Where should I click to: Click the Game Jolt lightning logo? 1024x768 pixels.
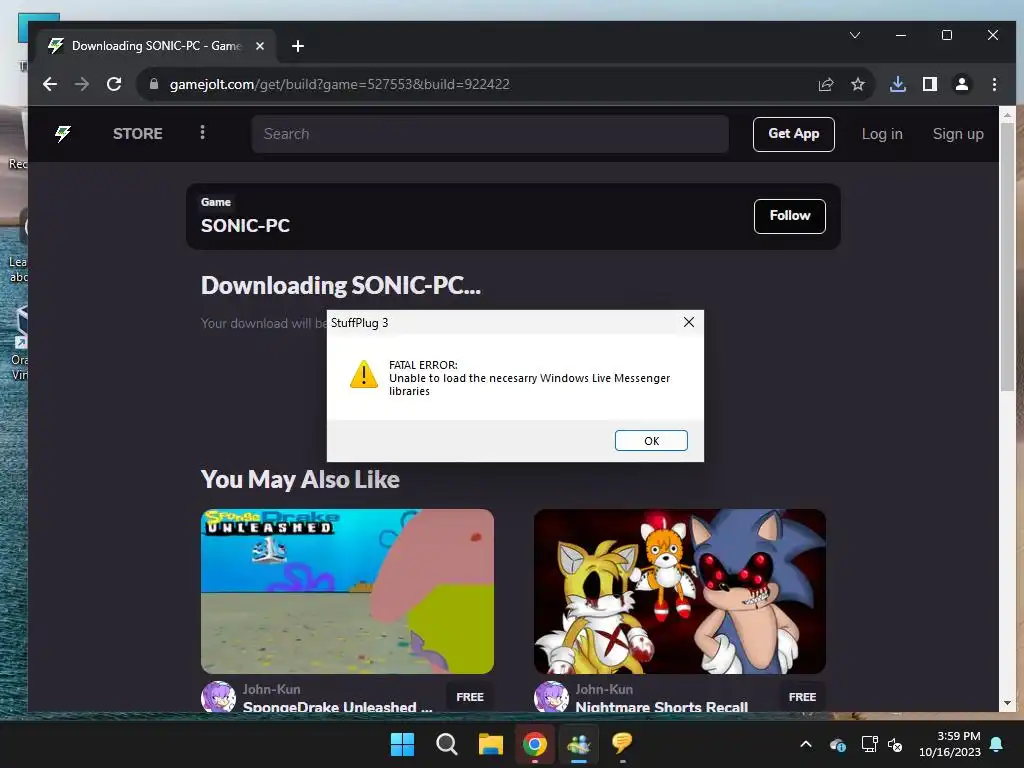tap(63, 134)
